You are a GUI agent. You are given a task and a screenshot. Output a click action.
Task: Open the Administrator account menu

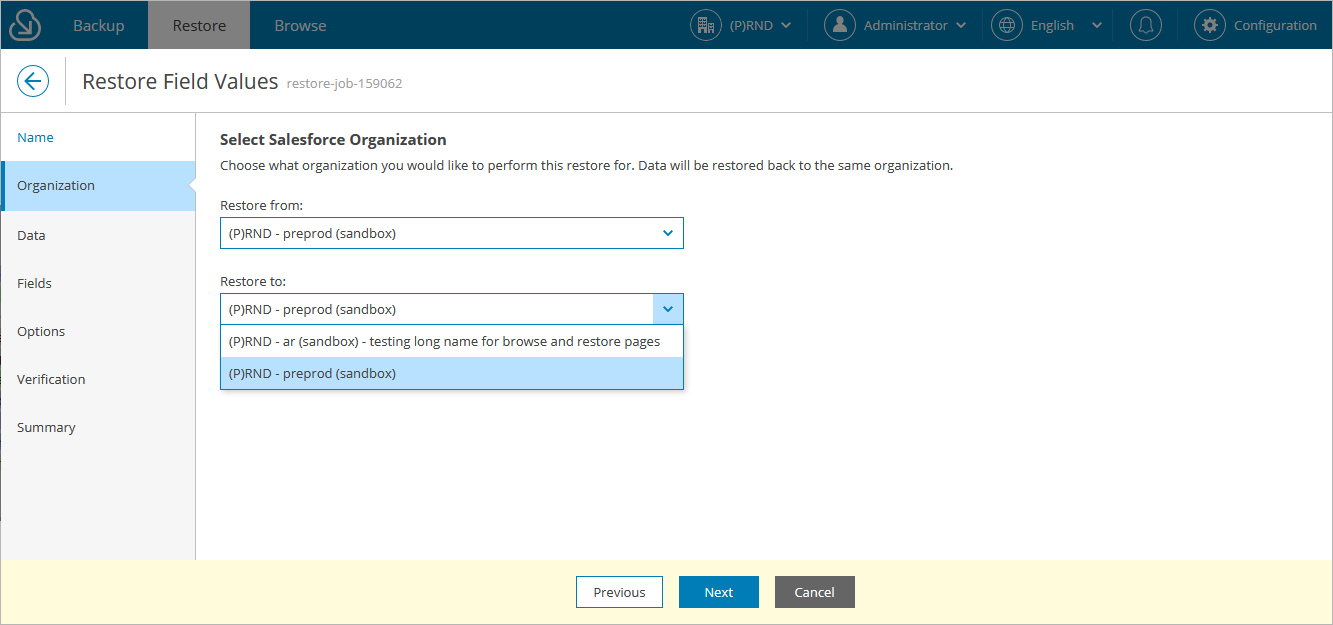(x=915, y=25)
